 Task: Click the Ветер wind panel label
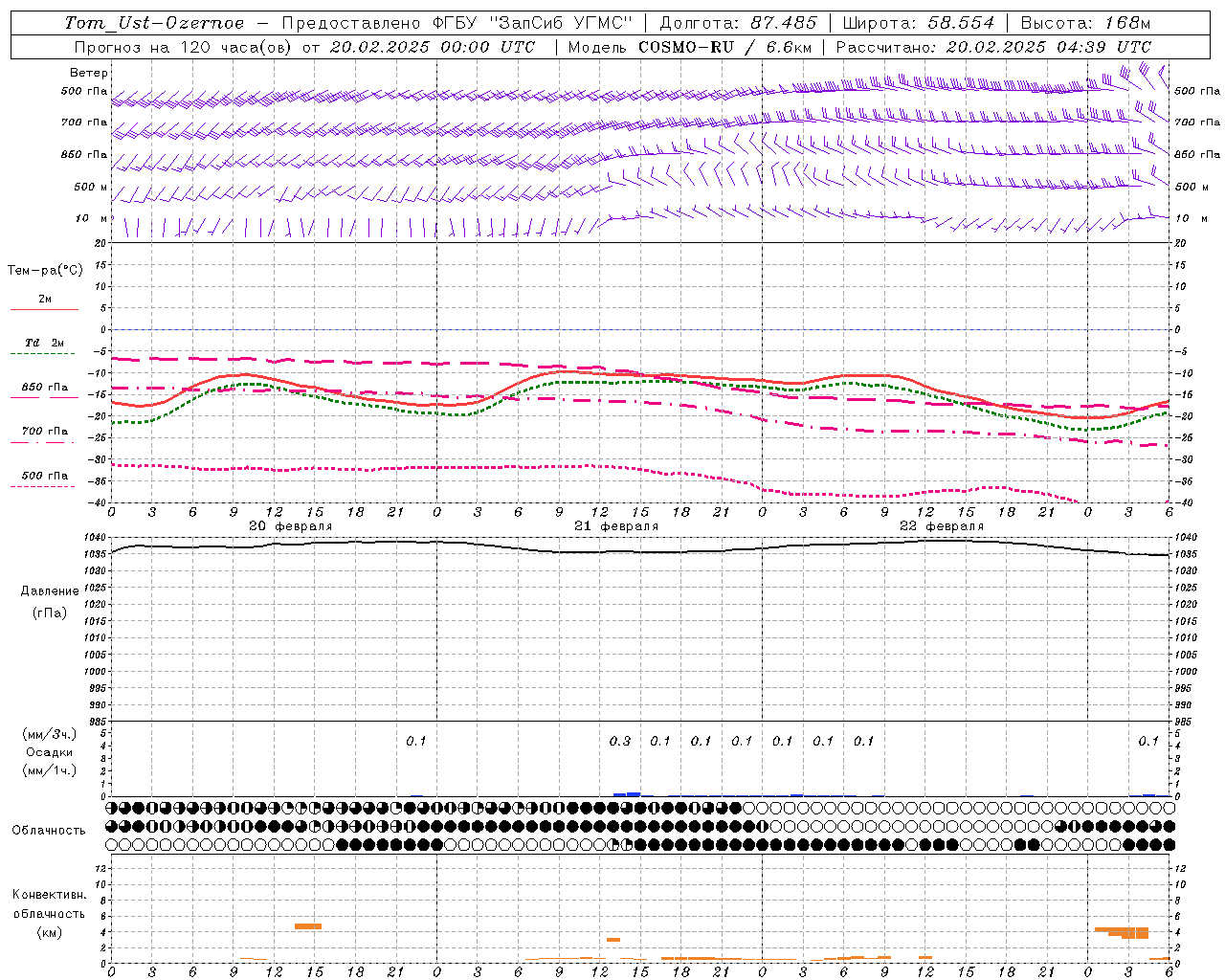point(89,73)
